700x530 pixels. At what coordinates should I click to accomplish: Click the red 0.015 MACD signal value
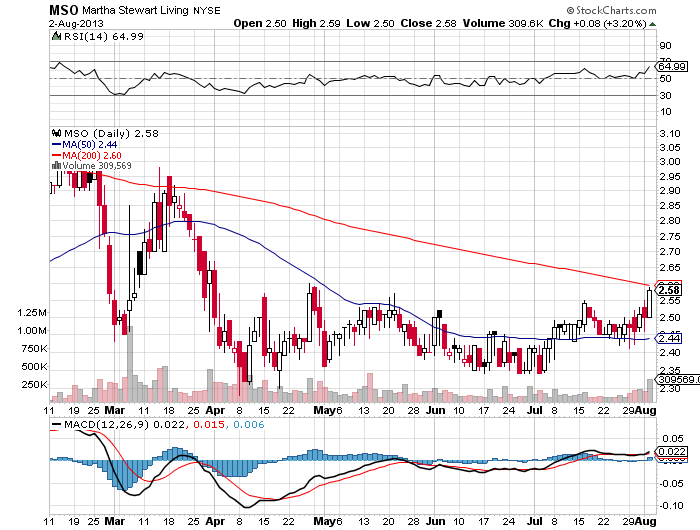click(x=208, y=424)
